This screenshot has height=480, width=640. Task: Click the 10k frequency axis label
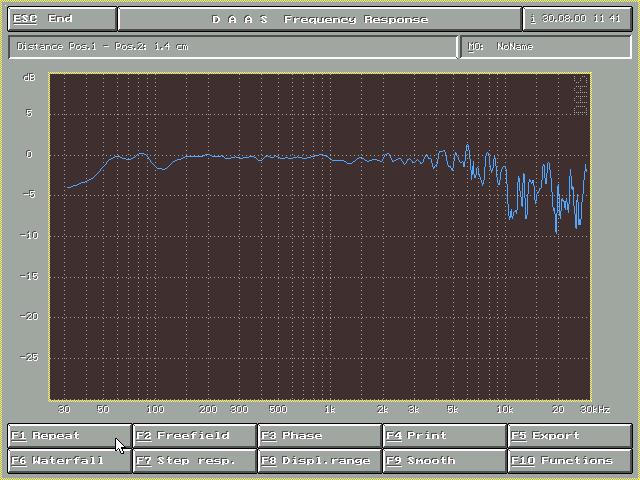505,410
